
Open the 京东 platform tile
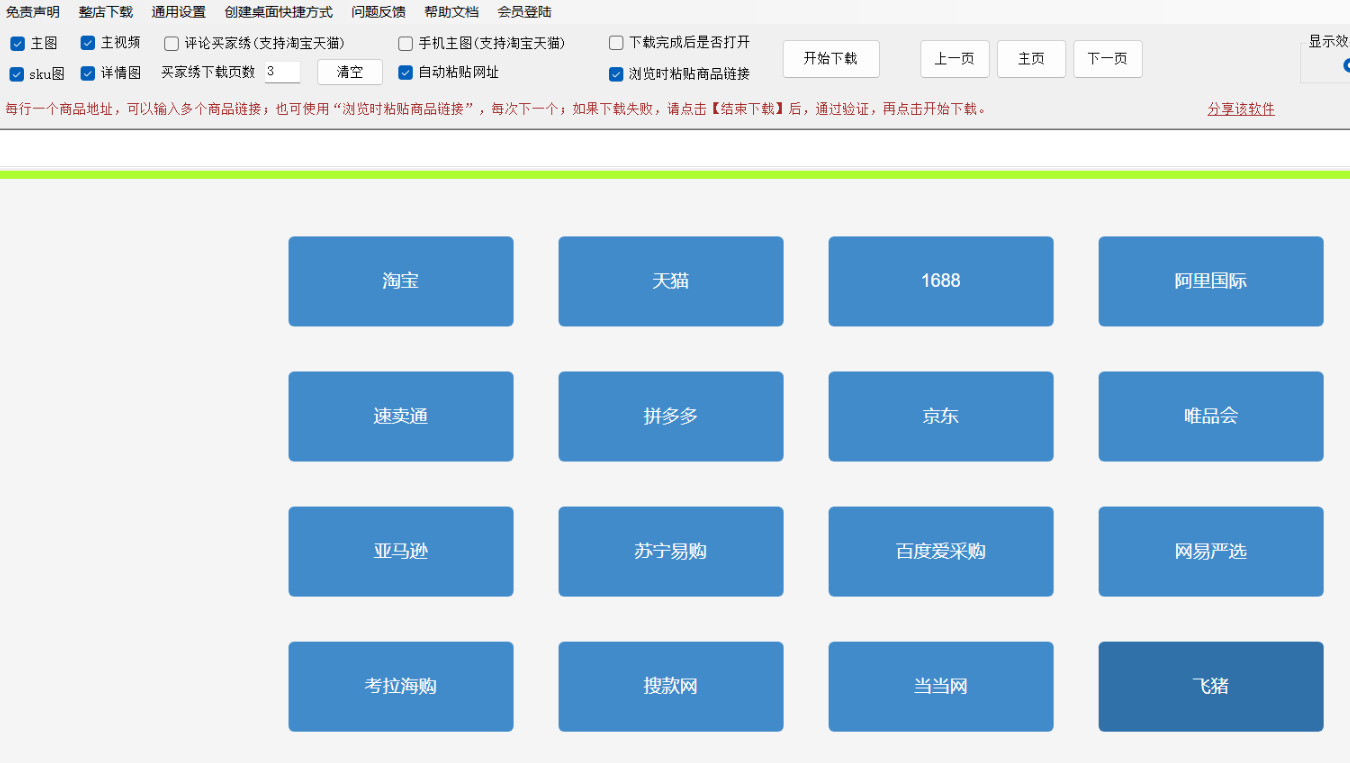(x=941, y=416)
